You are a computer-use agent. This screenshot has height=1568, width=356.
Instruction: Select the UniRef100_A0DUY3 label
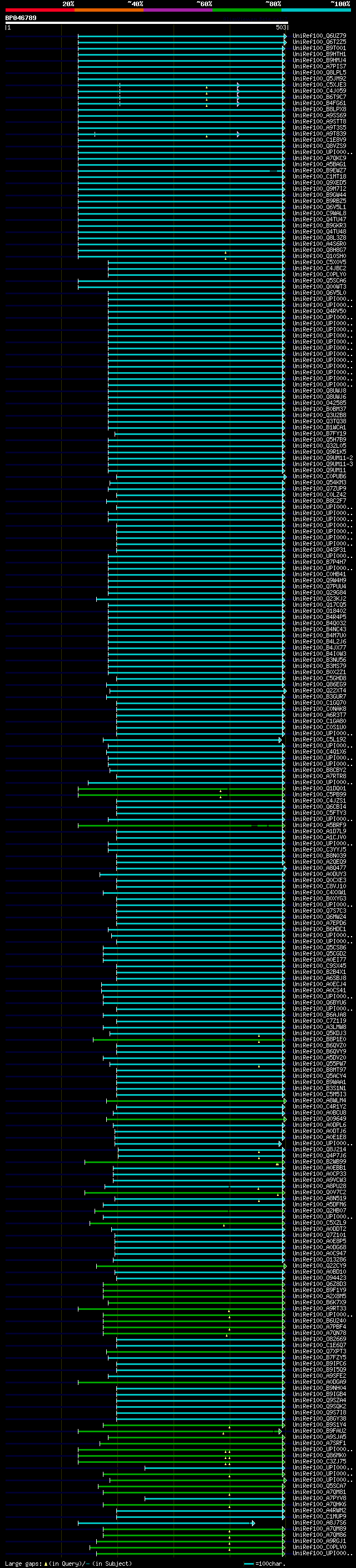click(319, 874)
